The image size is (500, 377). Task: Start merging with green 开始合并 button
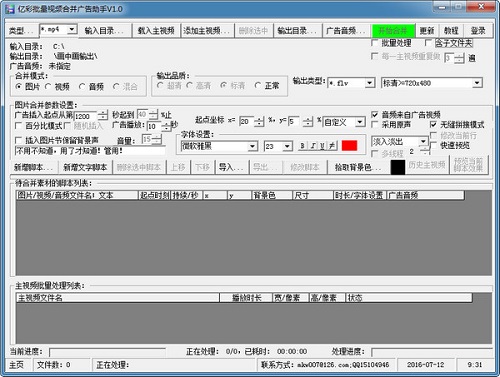point(393,31)
